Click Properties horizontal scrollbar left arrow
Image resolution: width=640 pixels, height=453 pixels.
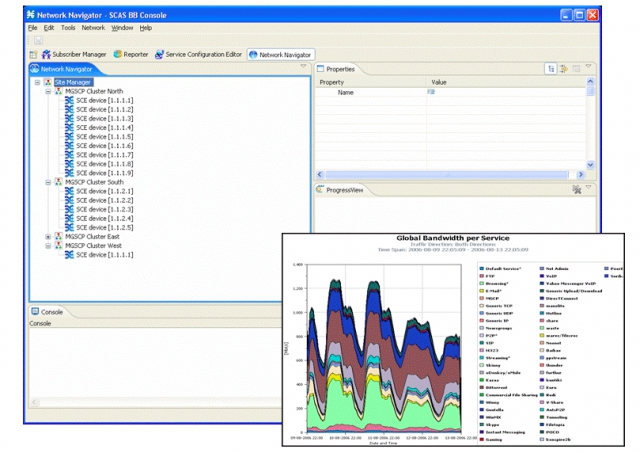[x=320, y=175]
